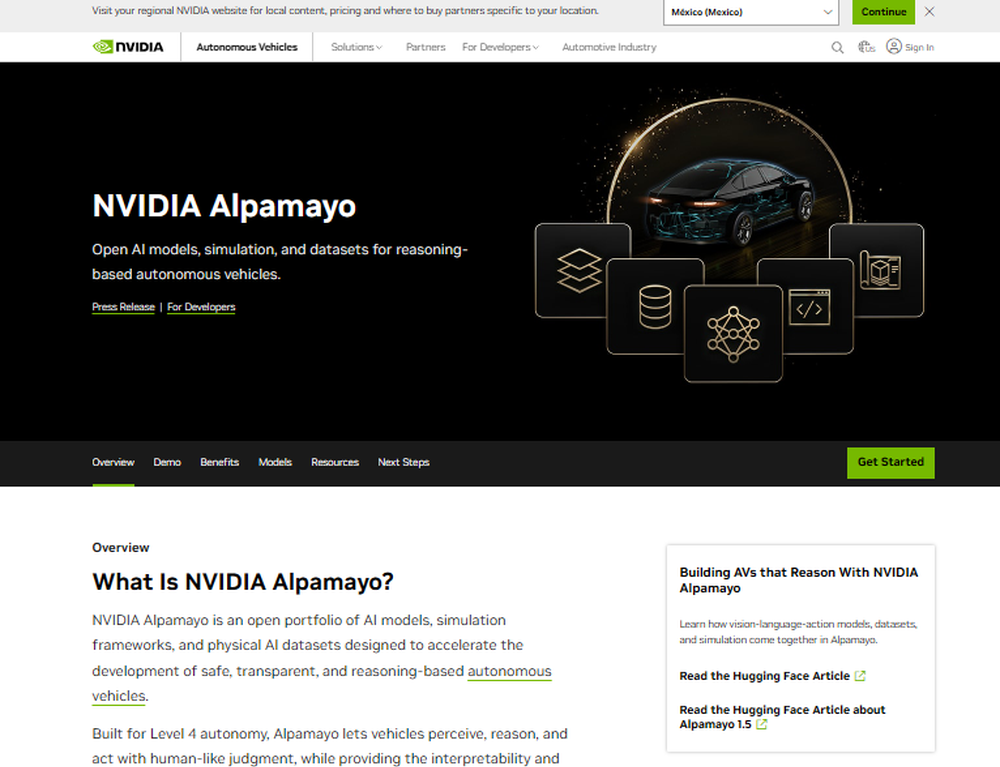Image resolution: width=1000 pixels, height=767 pixels.
Task: Select the Next Steps tab
Action: 403,462
